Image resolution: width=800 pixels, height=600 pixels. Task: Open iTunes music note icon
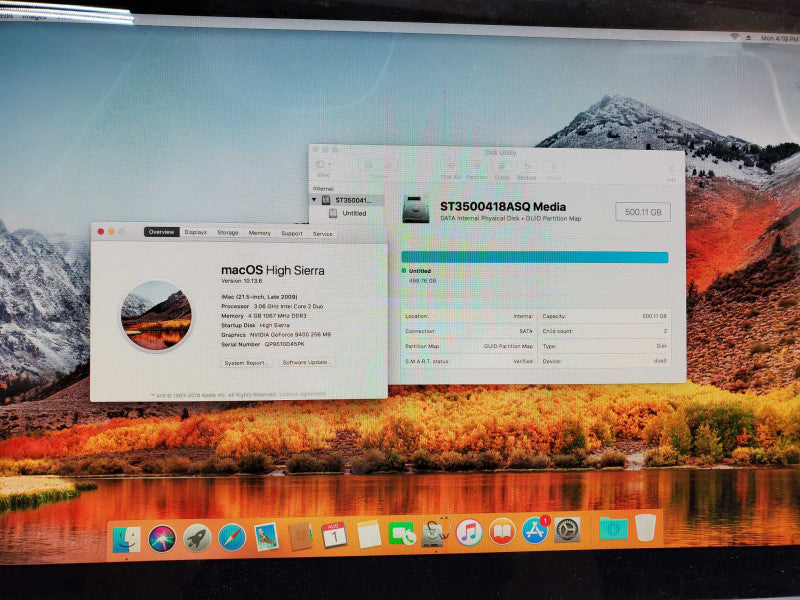(469, 532)
